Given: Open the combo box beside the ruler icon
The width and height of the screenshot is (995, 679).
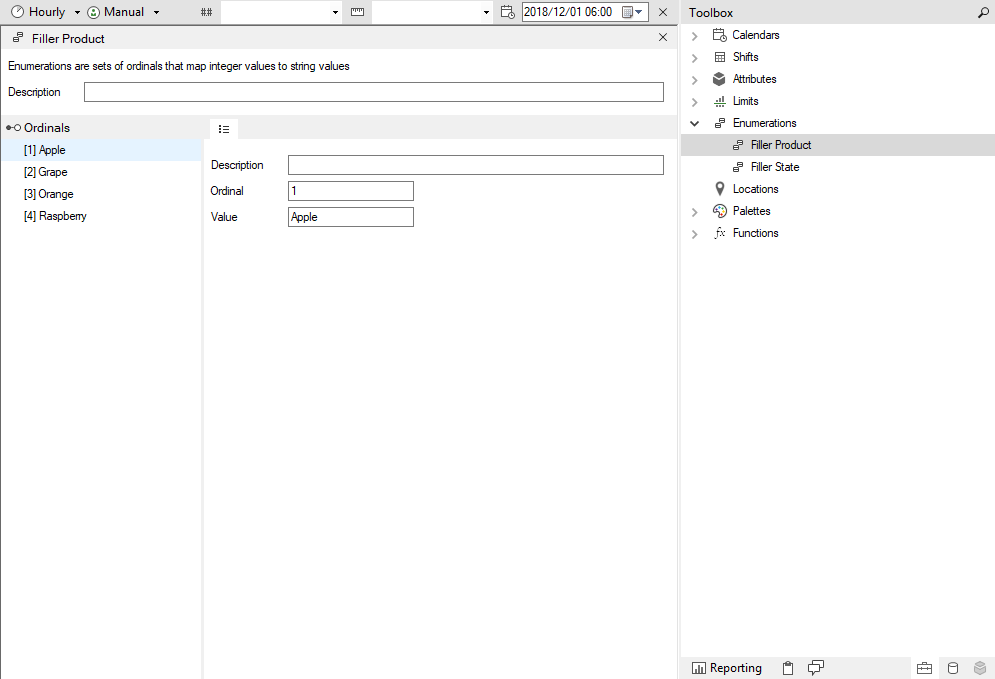Looking at the screenshot, I should 432,12.
